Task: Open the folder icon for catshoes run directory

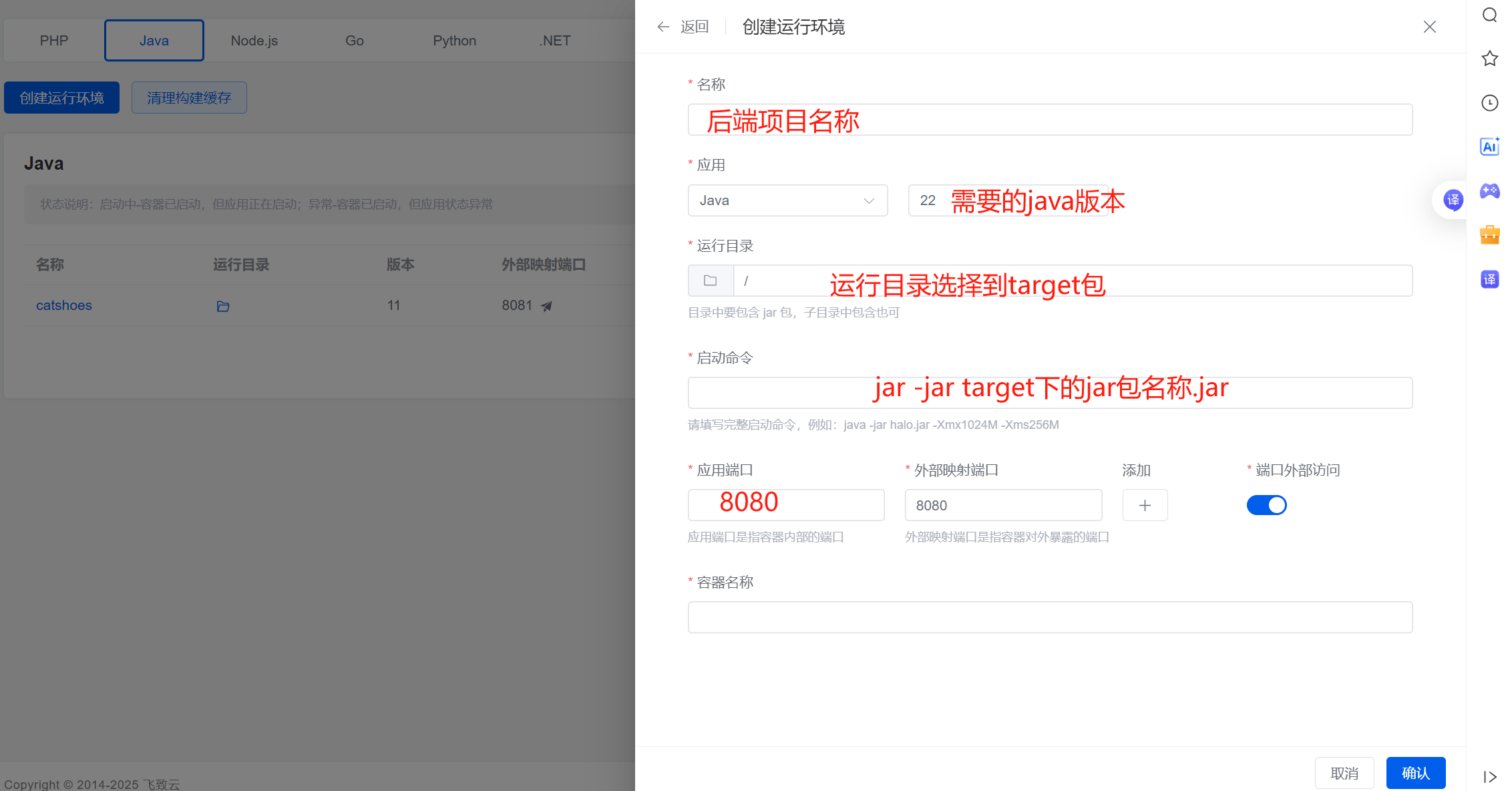Action: pyautogui.click(x=222, y=306)
